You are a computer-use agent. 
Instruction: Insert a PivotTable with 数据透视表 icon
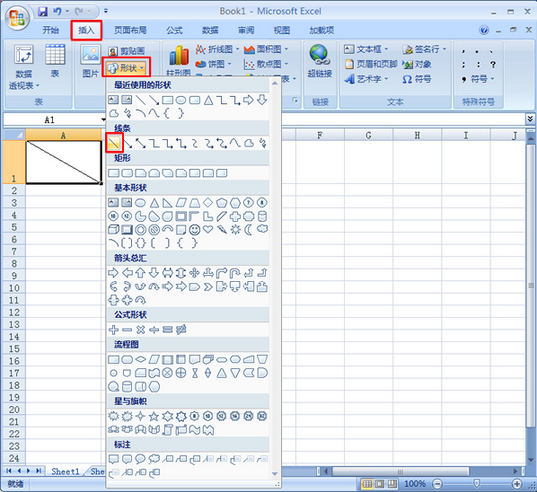[24, 66]
